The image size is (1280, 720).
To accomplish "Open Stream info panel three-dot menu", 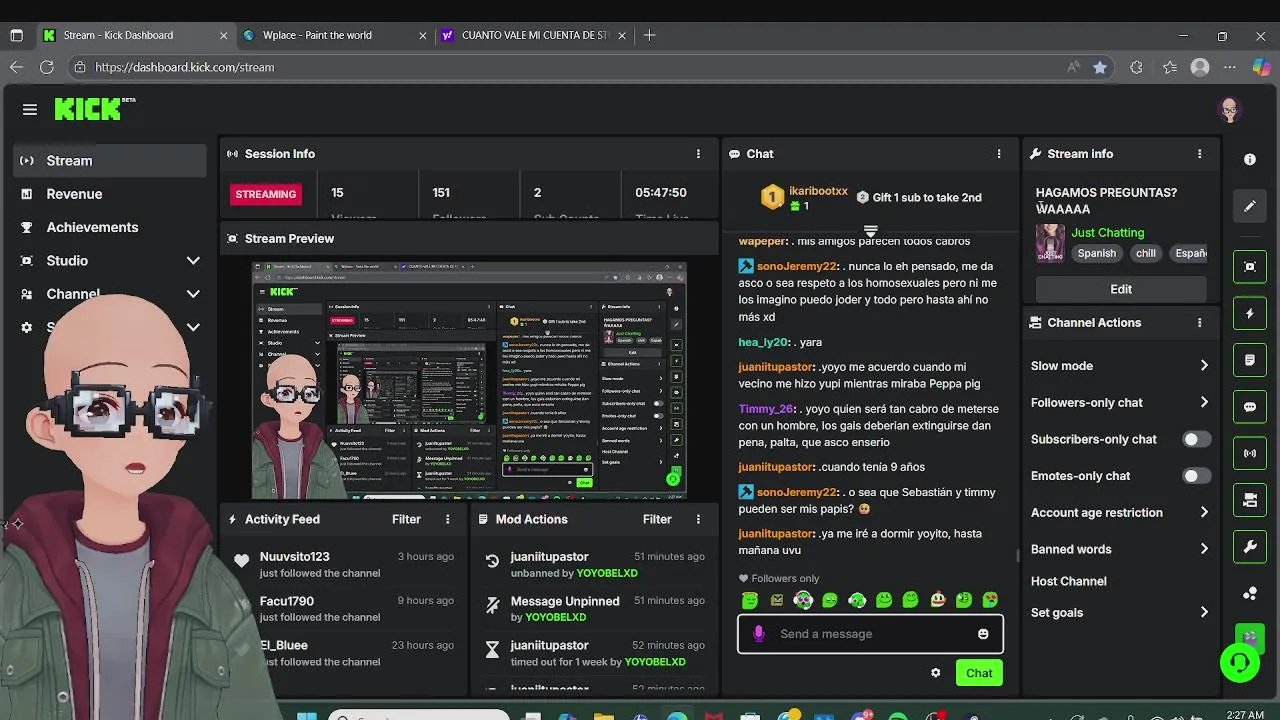I will [x=1199, y=154].
